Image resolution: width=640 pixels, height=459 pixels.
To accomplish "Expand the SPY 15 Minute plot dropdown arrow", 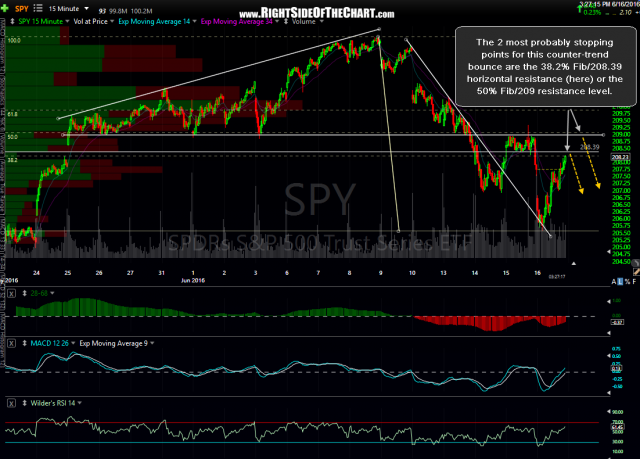I will [x=67, y=21].
